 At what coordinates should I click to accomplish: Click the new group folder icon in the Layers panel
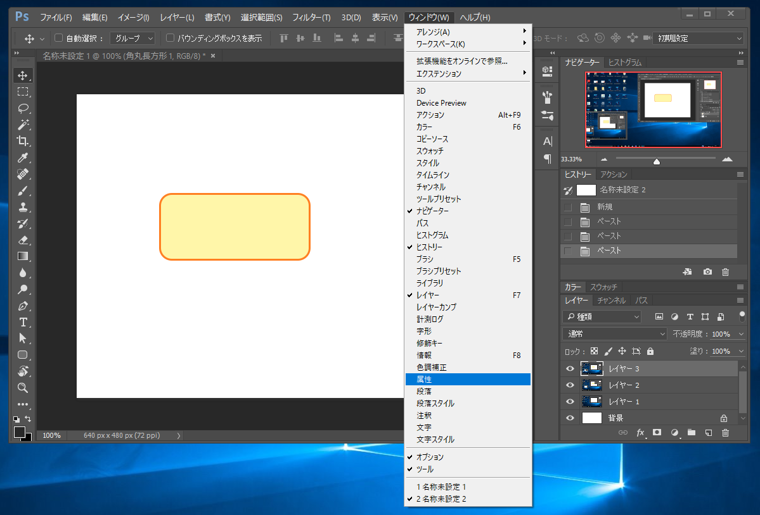tap(691, 433)
